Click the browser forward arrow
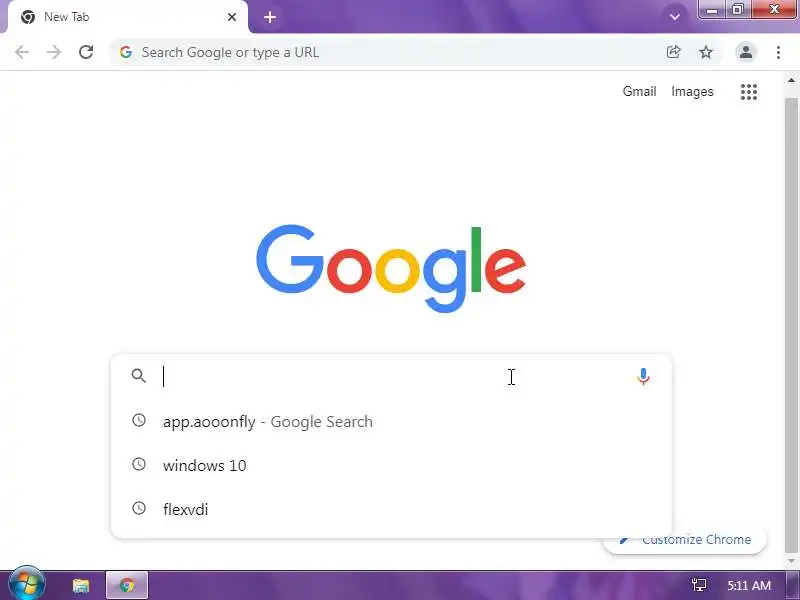800x600 pixels. (54, 52)
